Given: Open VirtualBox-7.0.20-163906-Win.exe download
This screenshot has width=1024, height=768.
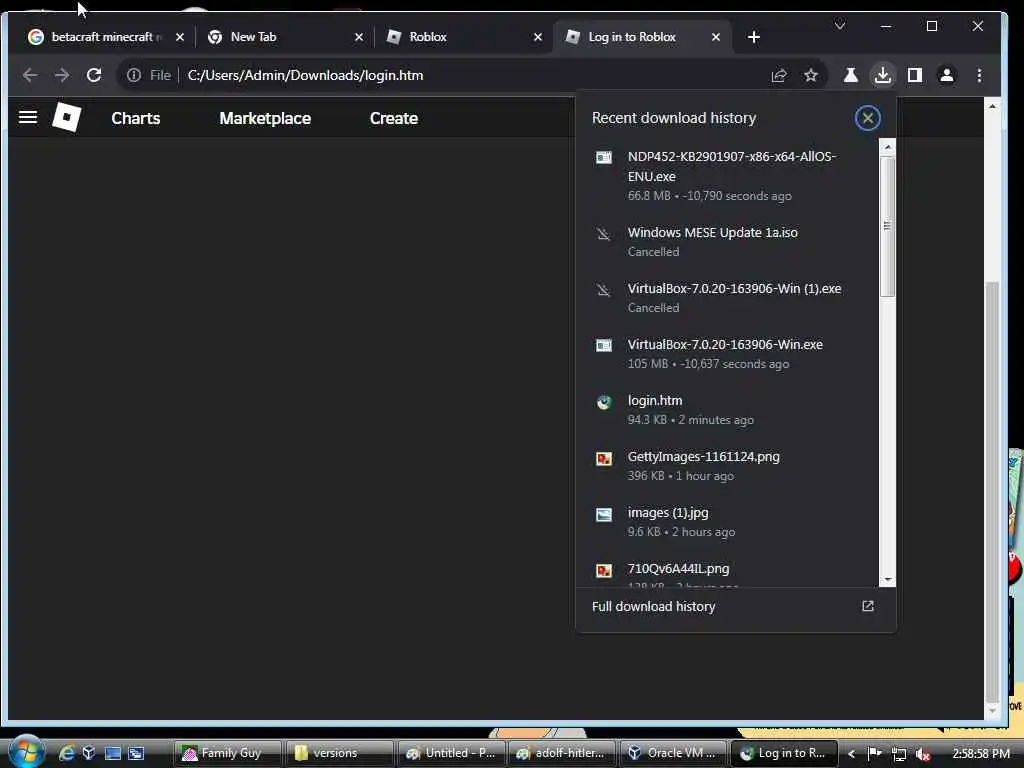Looking at the screenshot, I should pyautogui.click(x=728, y=354).
